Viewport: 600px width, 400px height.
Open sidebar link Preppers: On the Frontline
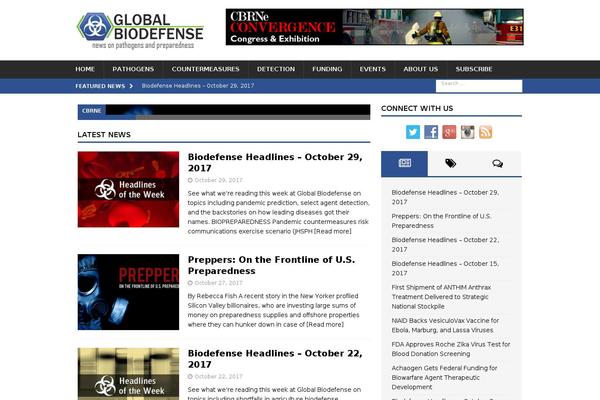click(x=441, y=221)
